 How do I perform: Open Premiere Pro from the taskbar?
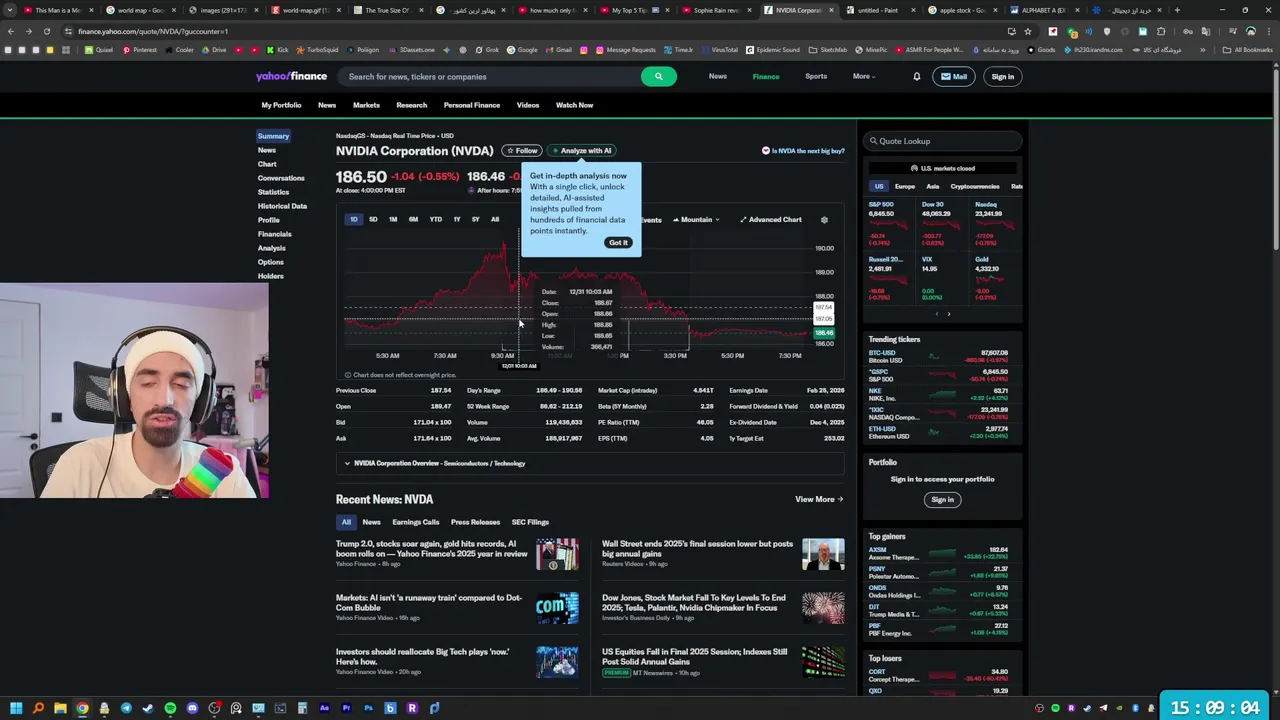point(346,708)
